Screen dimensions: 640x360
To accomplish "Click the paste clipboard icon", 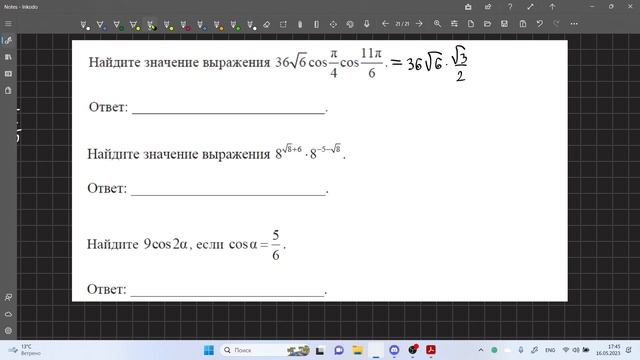I will [x=523, y=24].
